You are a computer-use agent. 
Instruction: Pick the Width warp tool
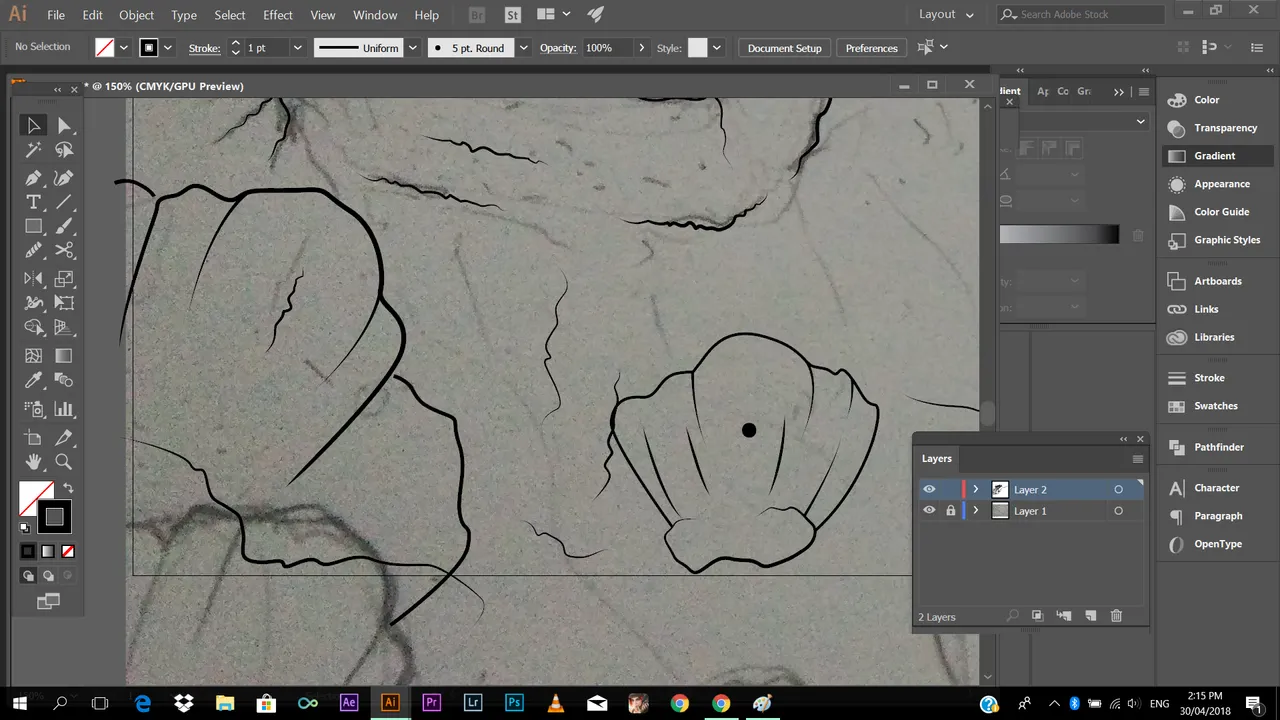tap(33, 303)
